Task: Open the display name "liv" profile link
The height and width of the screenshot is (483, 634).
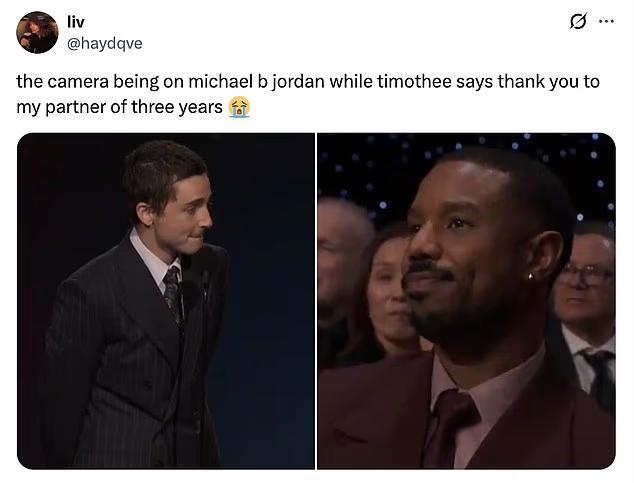Action: click(x=76, y=22)
